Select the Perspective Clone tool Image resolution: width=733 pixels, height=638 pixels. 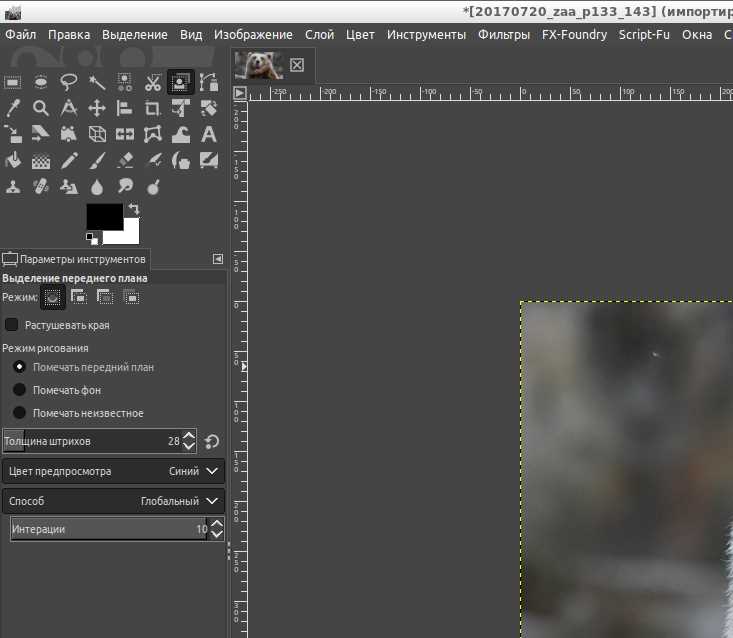(69, 187)
